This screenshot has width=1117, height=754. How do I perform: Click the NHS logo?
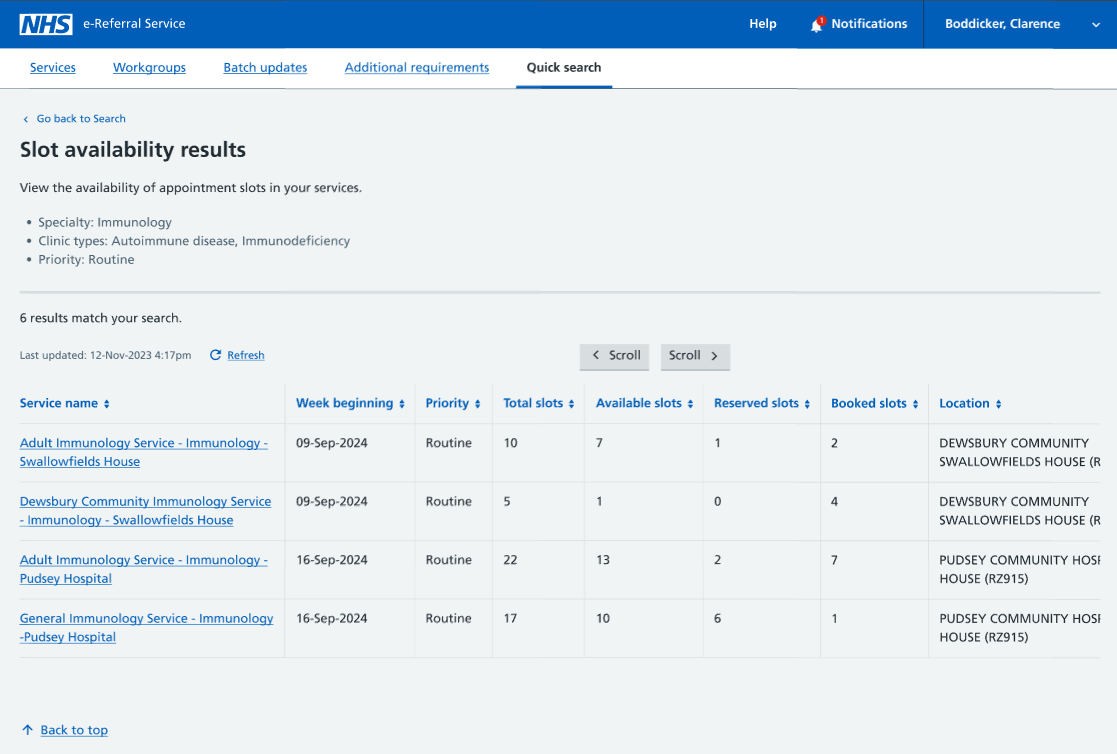46,24
